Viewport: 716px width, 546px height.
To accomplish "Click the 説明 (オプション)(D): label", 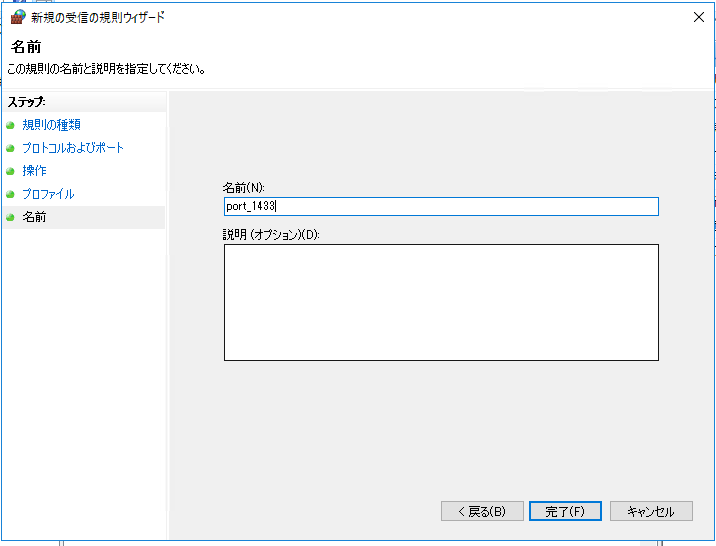I will point(271,235).
